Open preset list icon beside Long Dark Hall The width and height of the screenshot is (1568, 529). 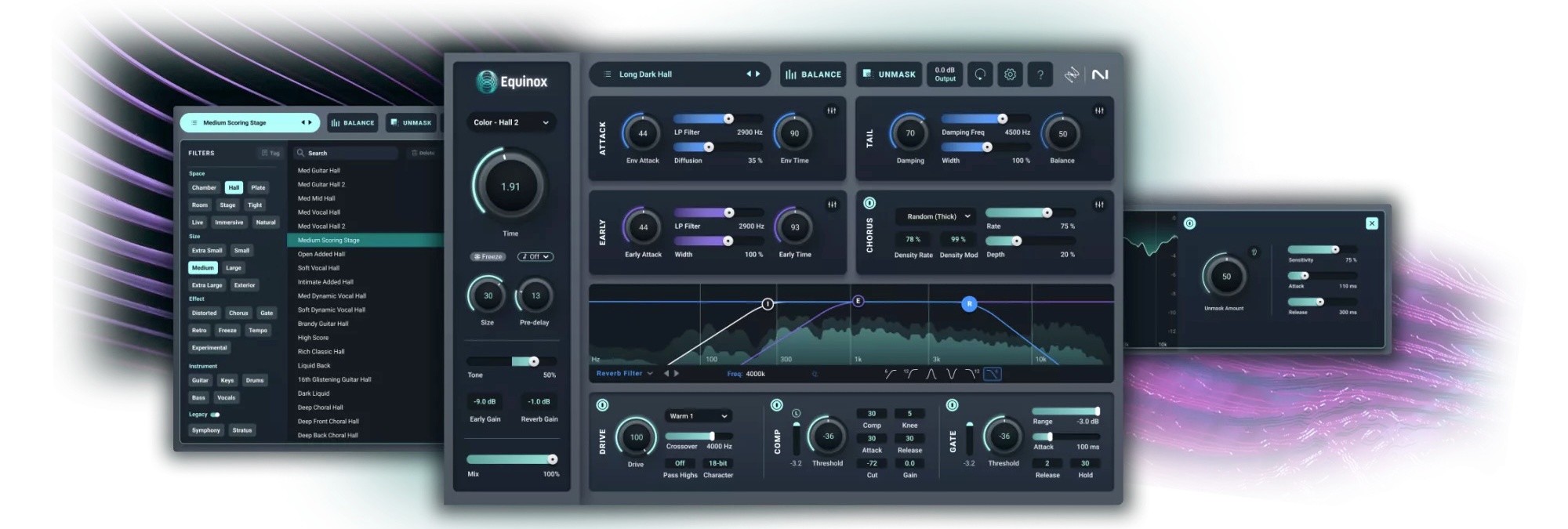pos(607,74)
